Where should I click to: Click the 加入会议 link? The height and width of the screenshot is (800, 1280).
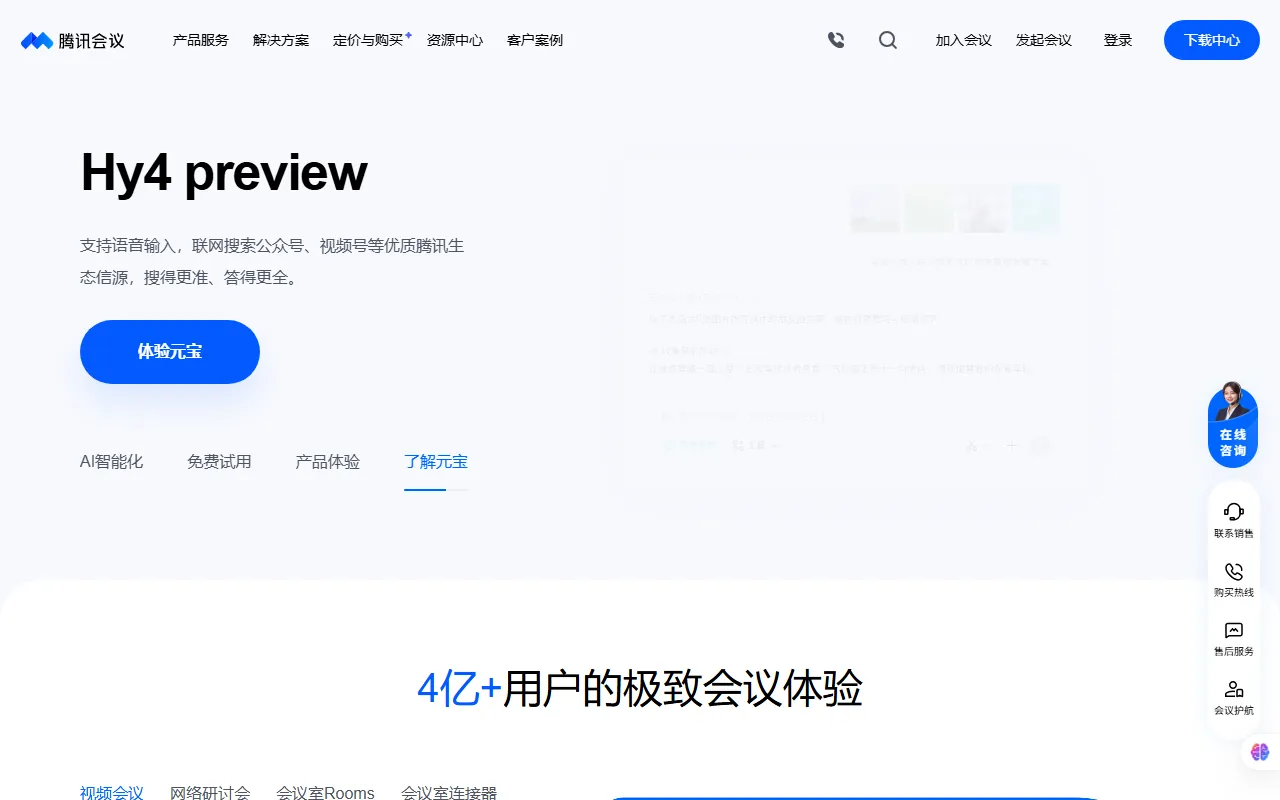point(964,40)
